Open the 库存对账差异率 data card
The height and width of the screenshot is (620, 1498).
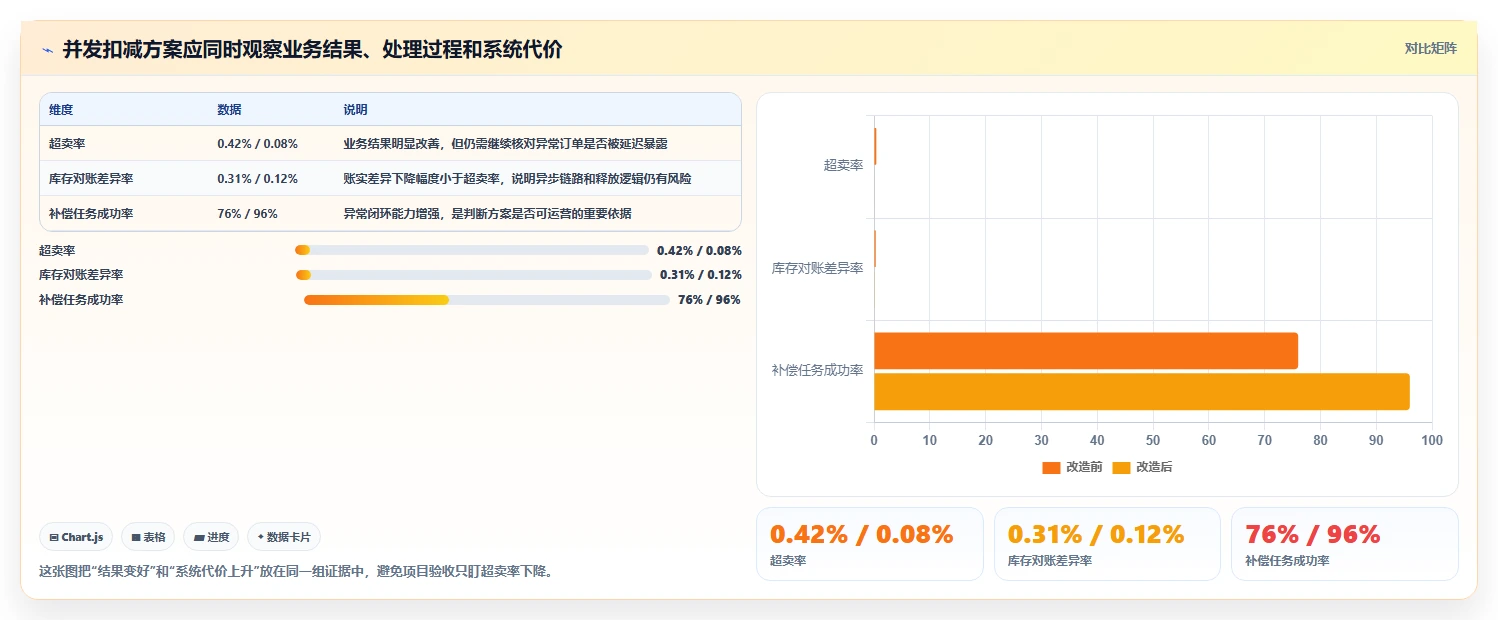tap(1107, 544)
